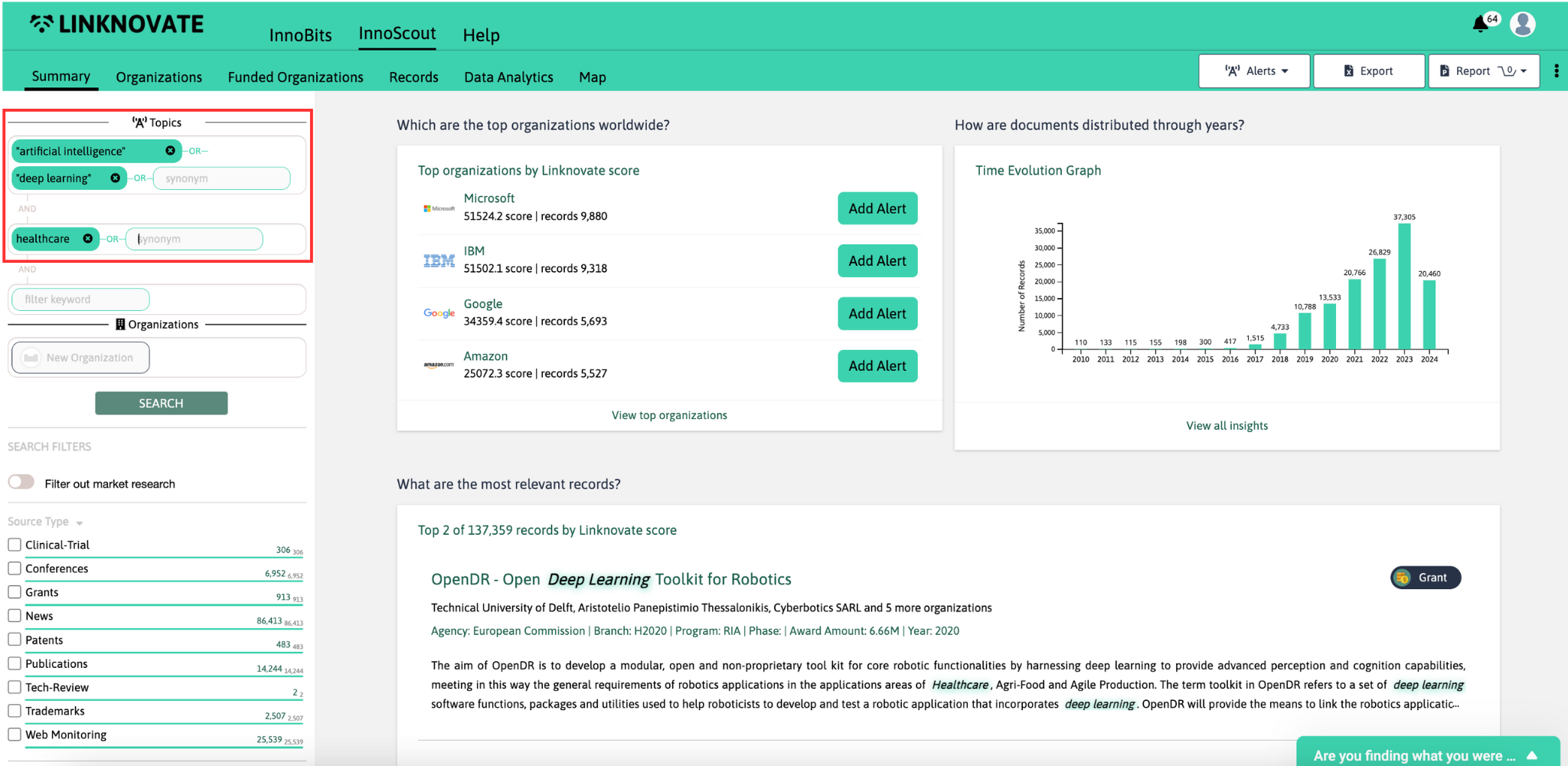Click synonym field beside healthcare
Screen dimensions: 1568x766
pyautogui.click(x=194, y=239)
